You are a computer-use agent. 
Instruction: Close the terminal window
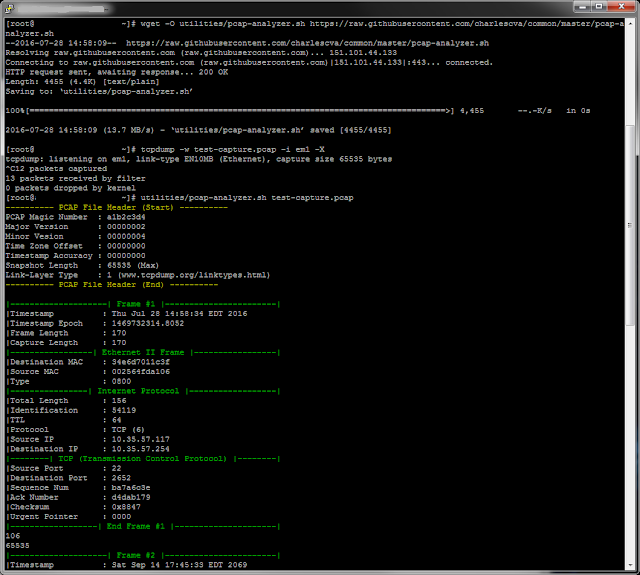click(x=621, y=7)
